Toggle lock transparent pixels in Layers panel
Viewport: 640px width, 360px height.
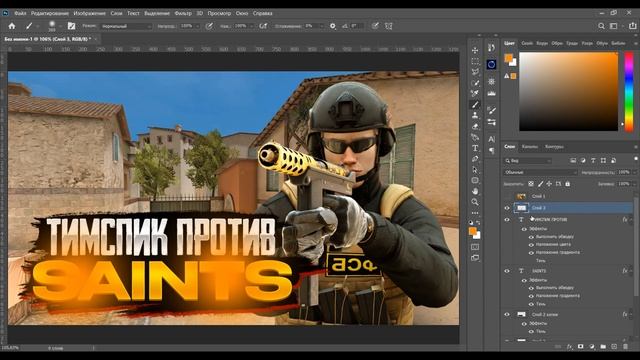pyautogui.click(x=531, y=184)
